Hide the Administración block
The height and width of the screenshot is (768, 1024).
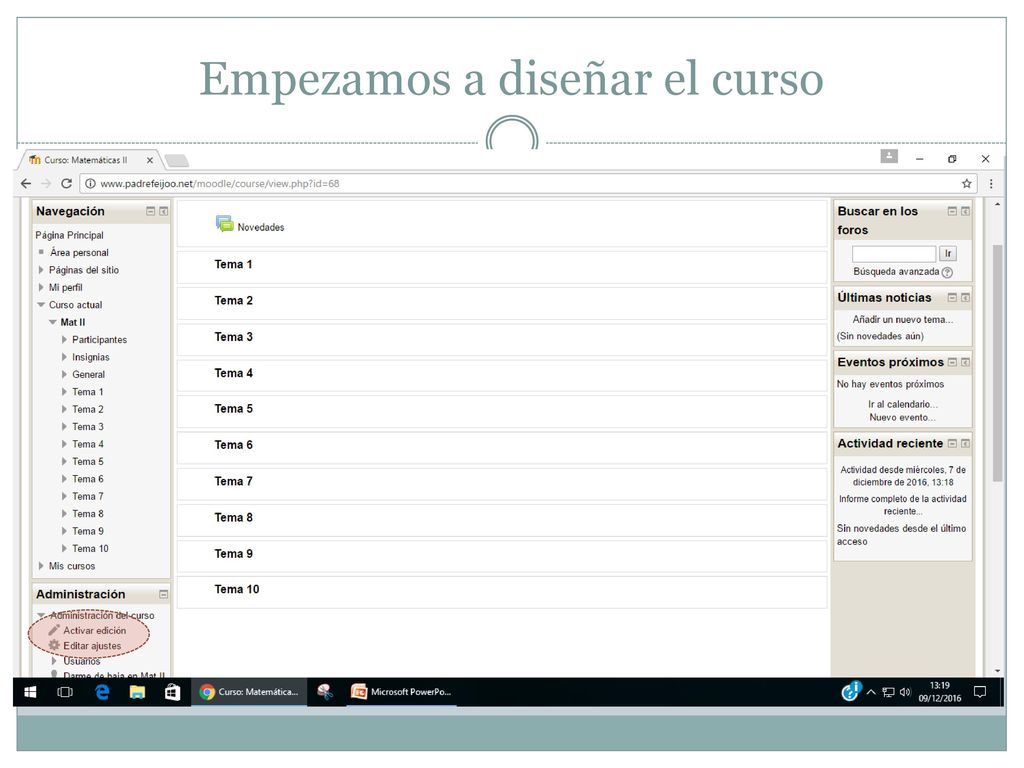click(163, 594)
